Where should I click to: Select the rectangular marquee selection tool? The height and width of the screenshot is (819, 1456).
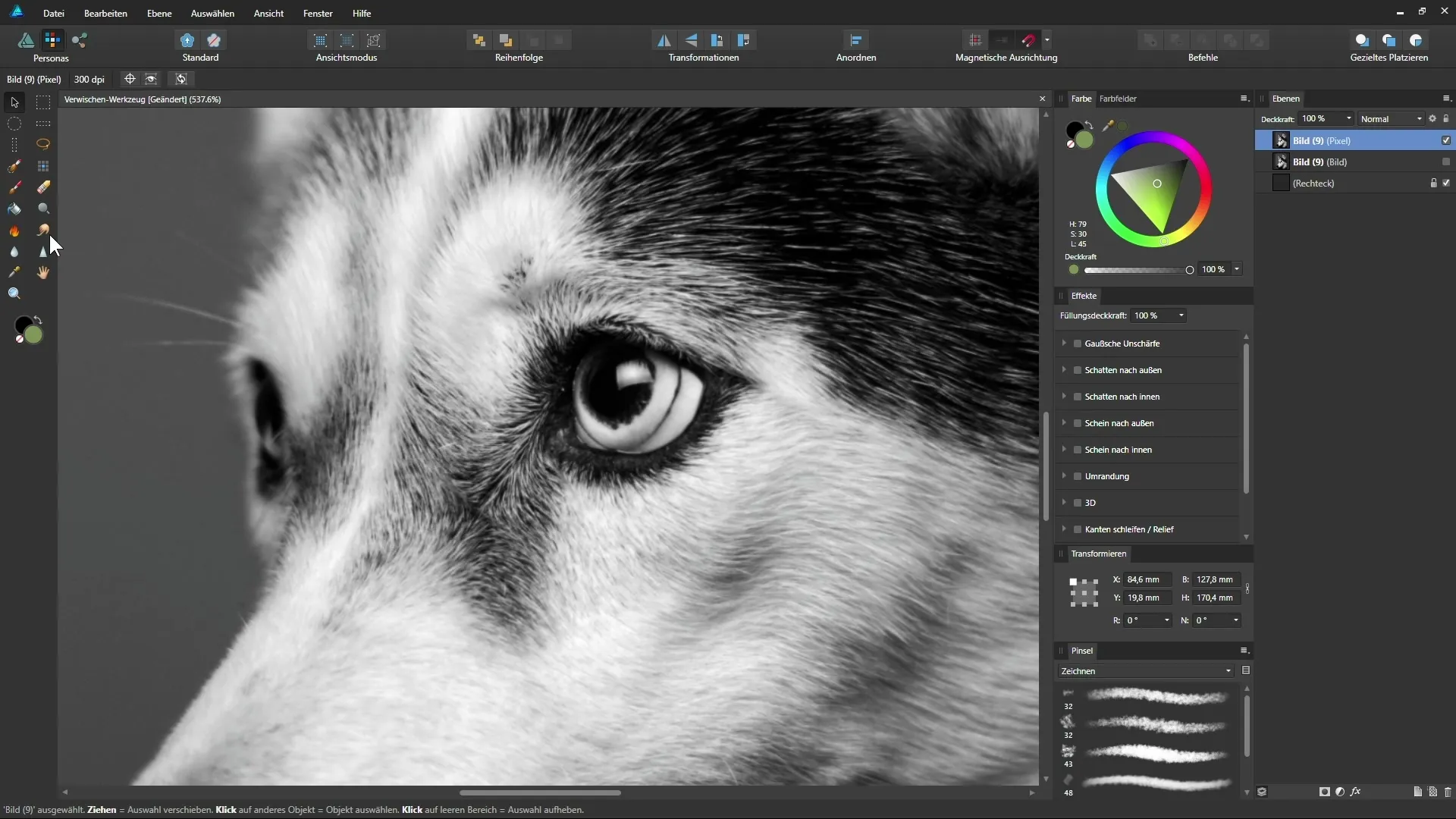(43, 102)
